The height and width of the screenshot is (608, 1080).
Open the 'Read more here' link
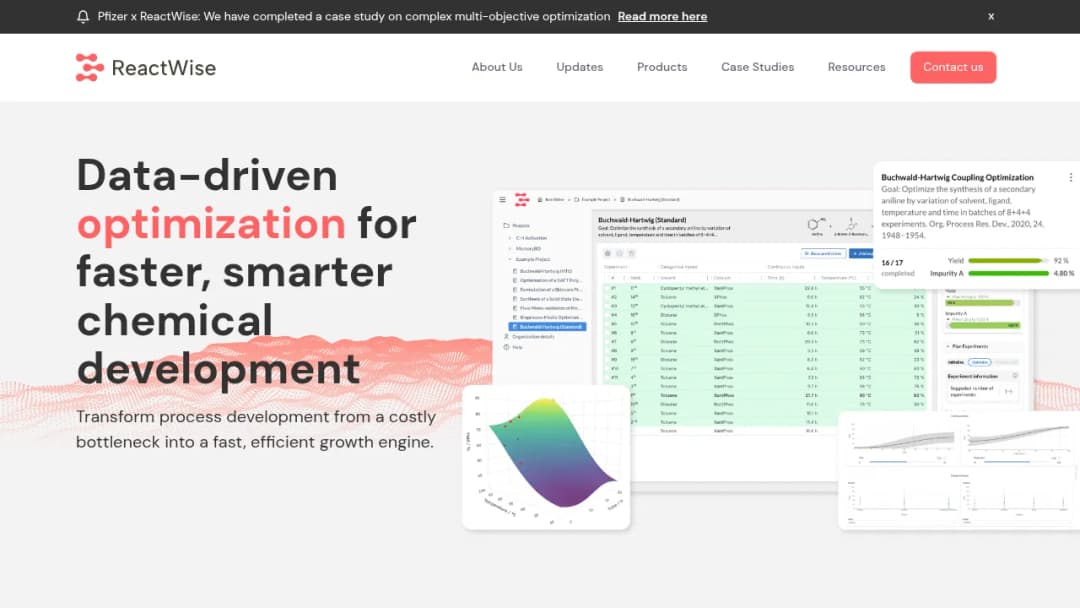[x=662, y=17]
